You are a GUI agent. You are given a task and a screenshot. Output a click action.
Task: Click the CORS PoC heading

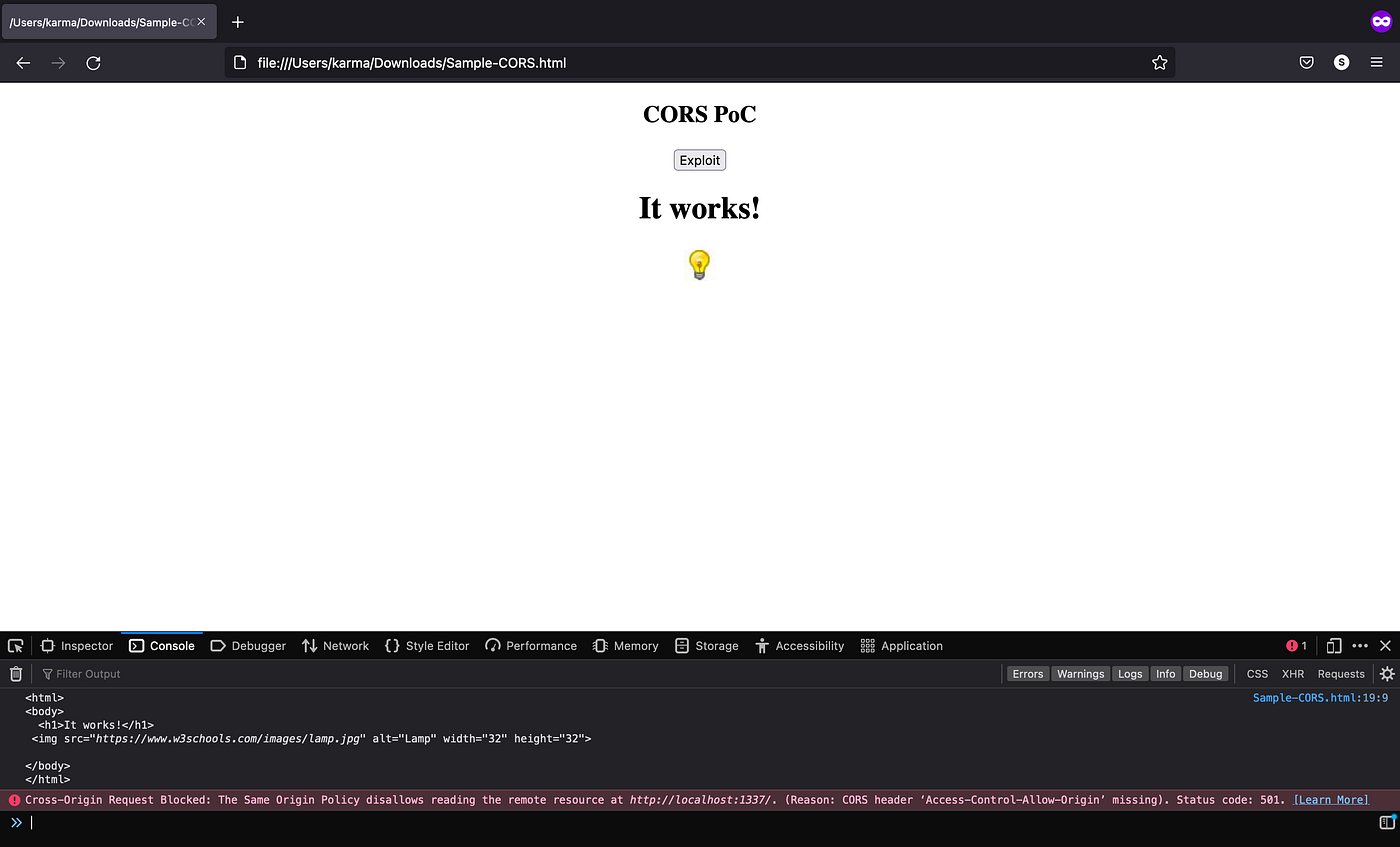pyautogui.click(x=699, y=114)
